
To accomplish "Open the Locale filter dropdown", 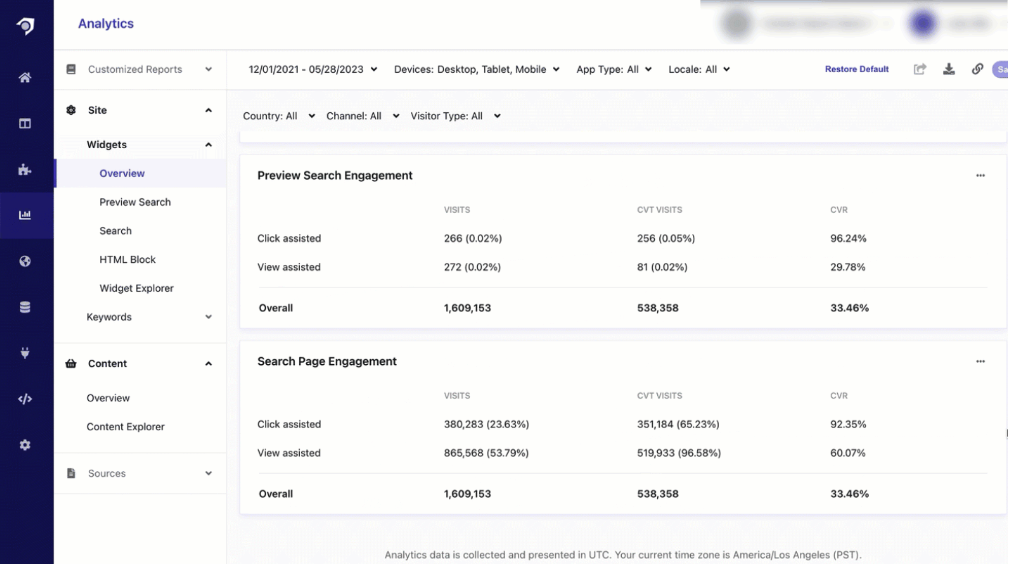I will click(699, 69).
